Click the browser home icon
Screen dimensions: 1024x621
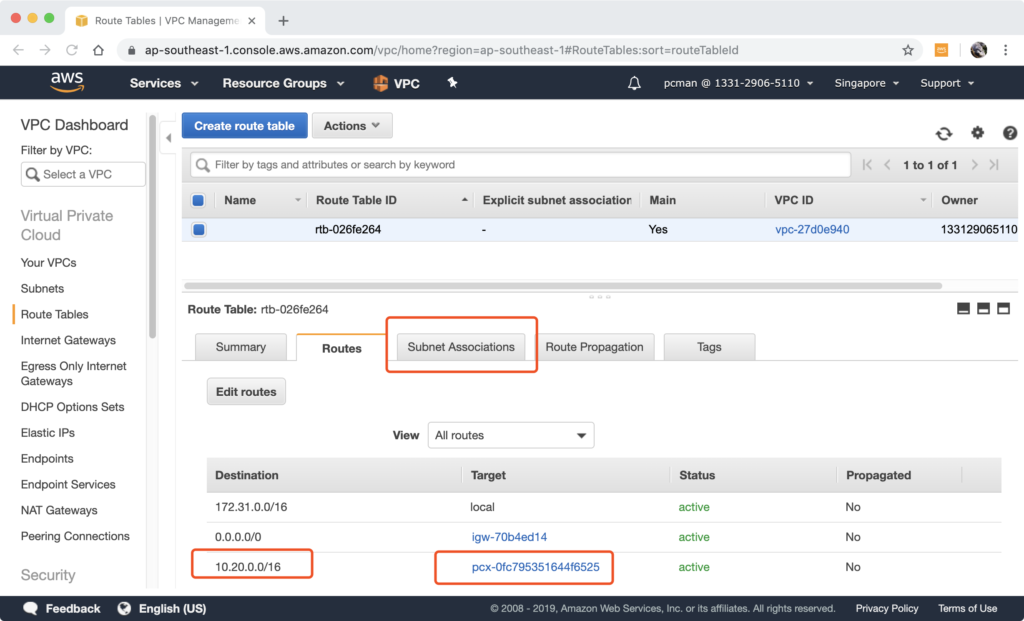click(x=98, y=50)
